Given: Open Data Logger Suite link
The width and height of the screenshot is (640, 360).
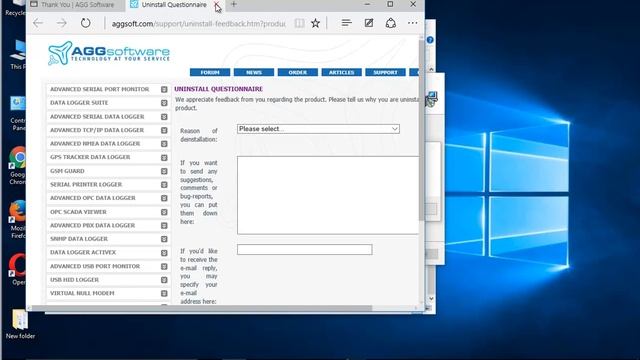Looking at the screenshot, I should (x=79, y=103).
